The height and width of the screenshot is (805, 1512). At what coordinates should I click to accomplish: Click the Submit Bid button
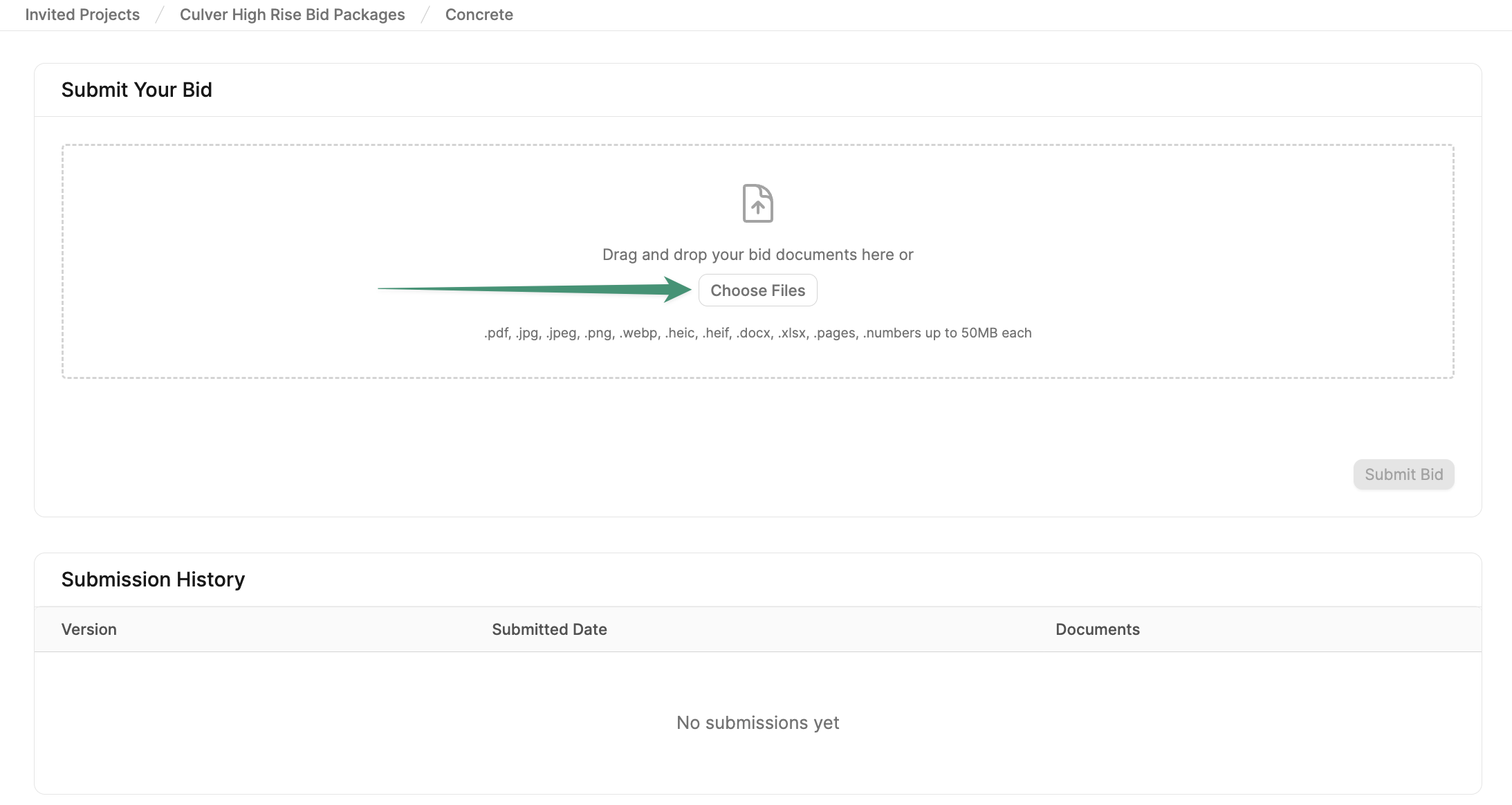tap(1403, 474)
